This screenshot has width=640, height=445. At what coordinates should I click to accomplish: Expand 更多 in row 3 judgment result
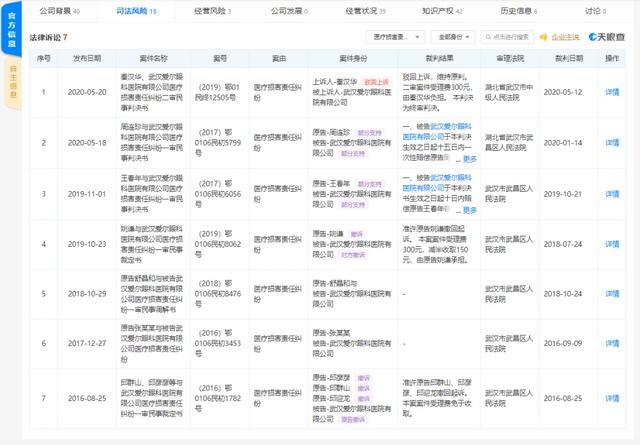pyautogui.click(x=469, y=210)
